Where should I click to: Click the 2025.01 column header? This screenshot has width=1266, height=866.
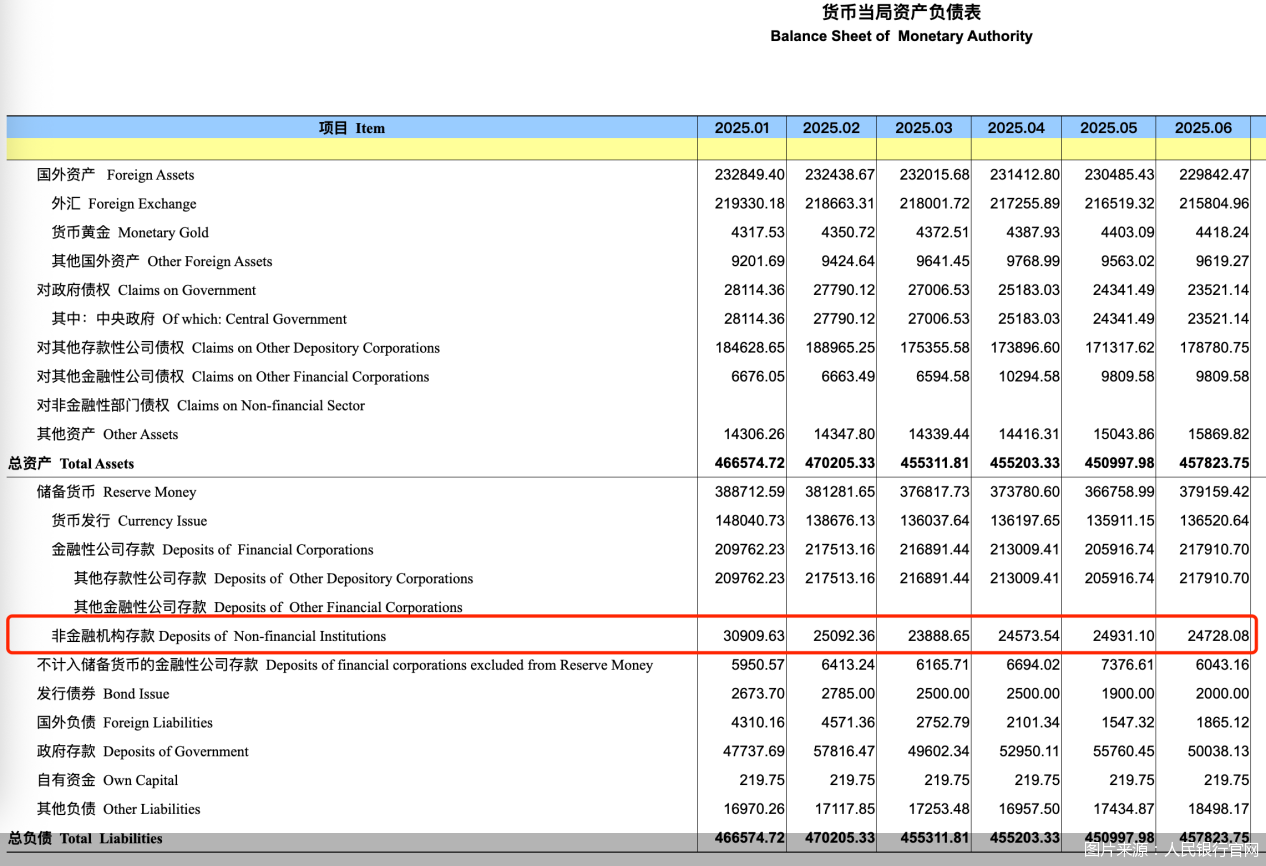click(x=742, y=128)
